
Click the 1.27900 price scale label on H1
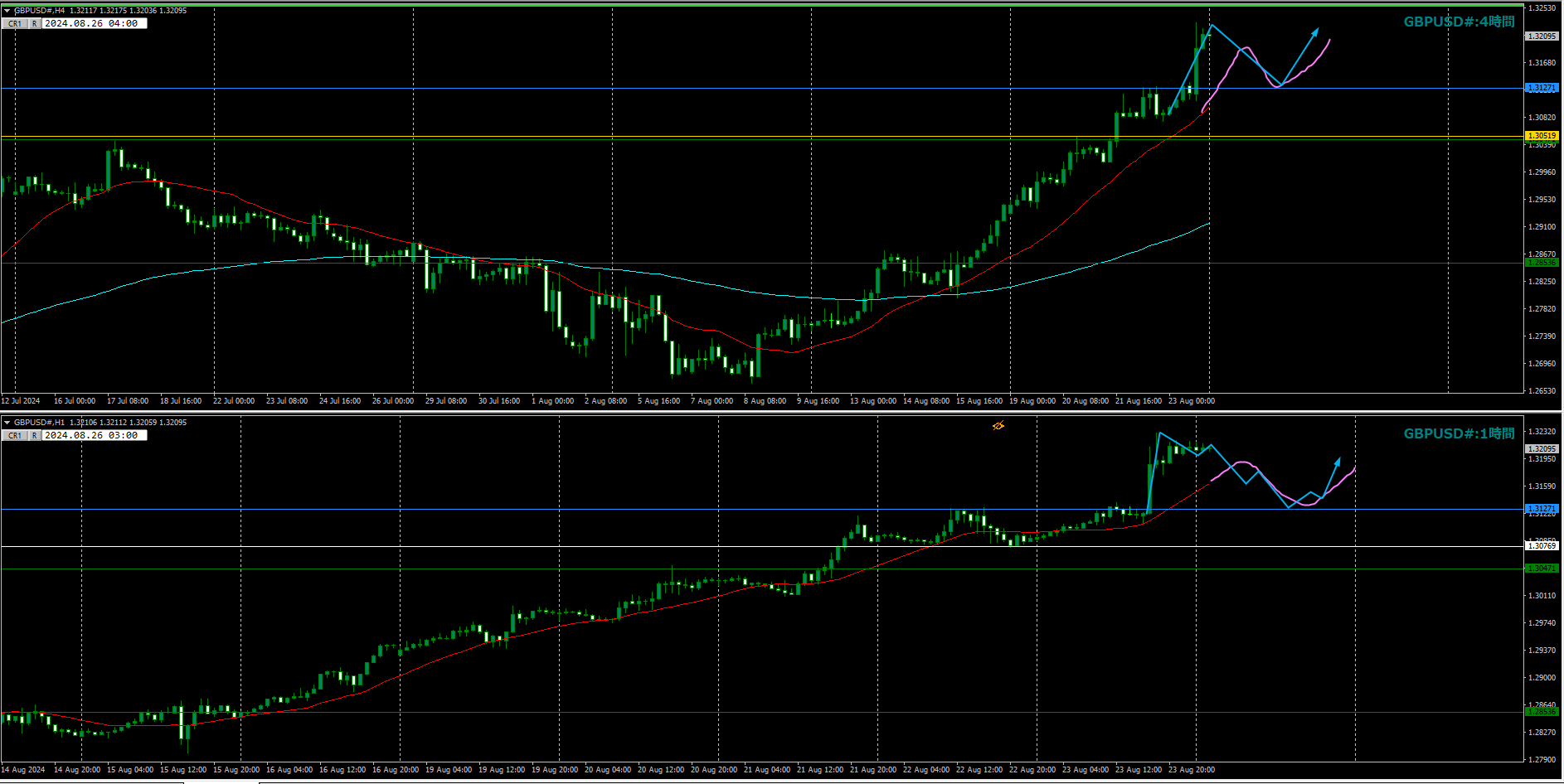pyautogui.click(x=1542, y=759)
